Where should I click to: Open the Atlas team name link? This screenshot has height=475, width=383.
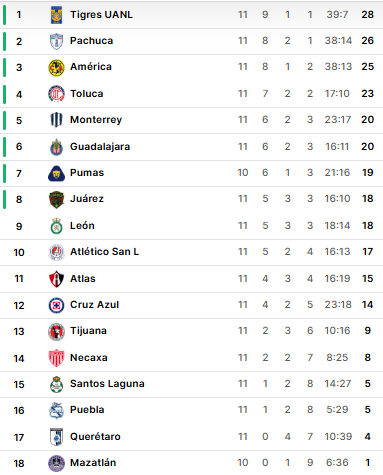click(x=83, y=279)
